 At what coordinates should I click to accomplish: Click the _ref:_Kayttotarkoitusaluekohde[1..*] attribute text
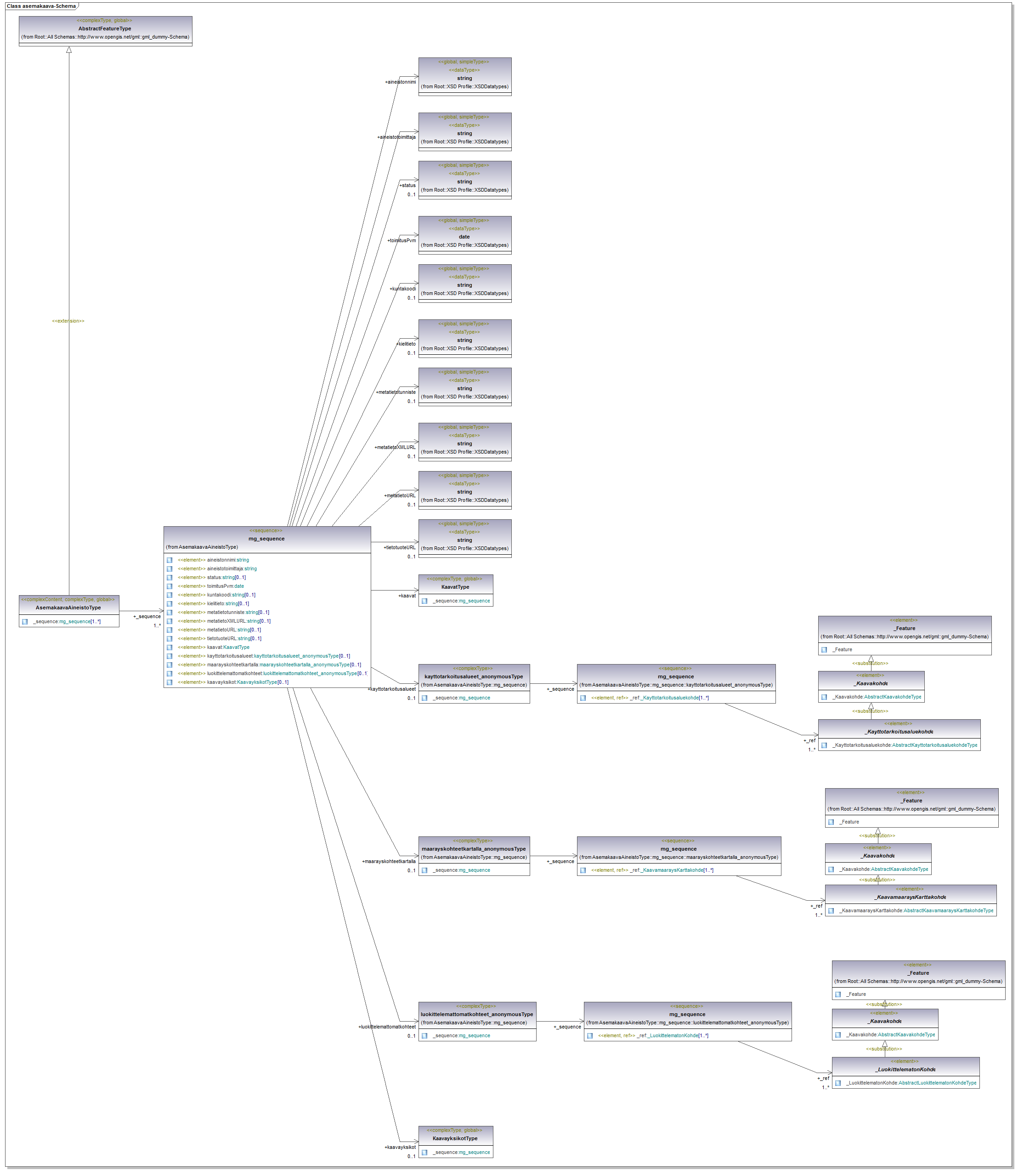pyautogui.click(x=670, y=698)
